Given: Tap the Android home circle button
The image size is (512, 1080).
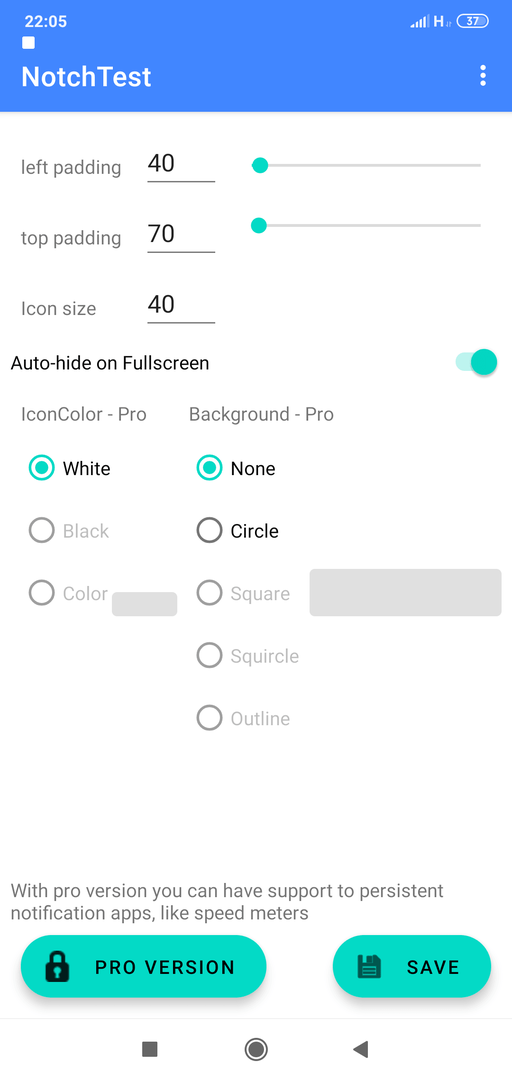Looking at the screenshot, I should tap(256, 1049).
